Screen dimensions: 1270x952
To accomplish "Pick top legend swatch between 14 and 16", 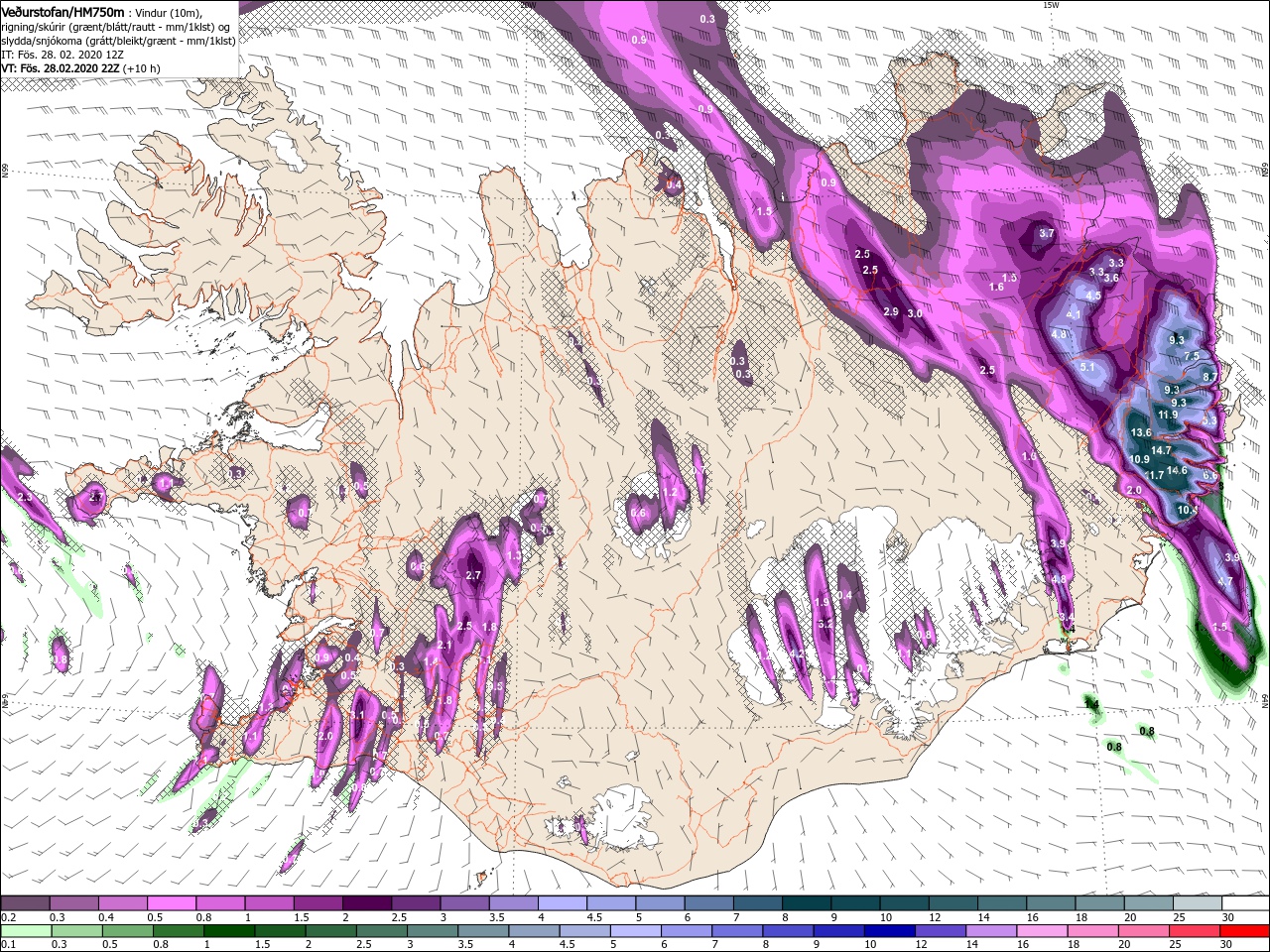I will click(1001, 903).
